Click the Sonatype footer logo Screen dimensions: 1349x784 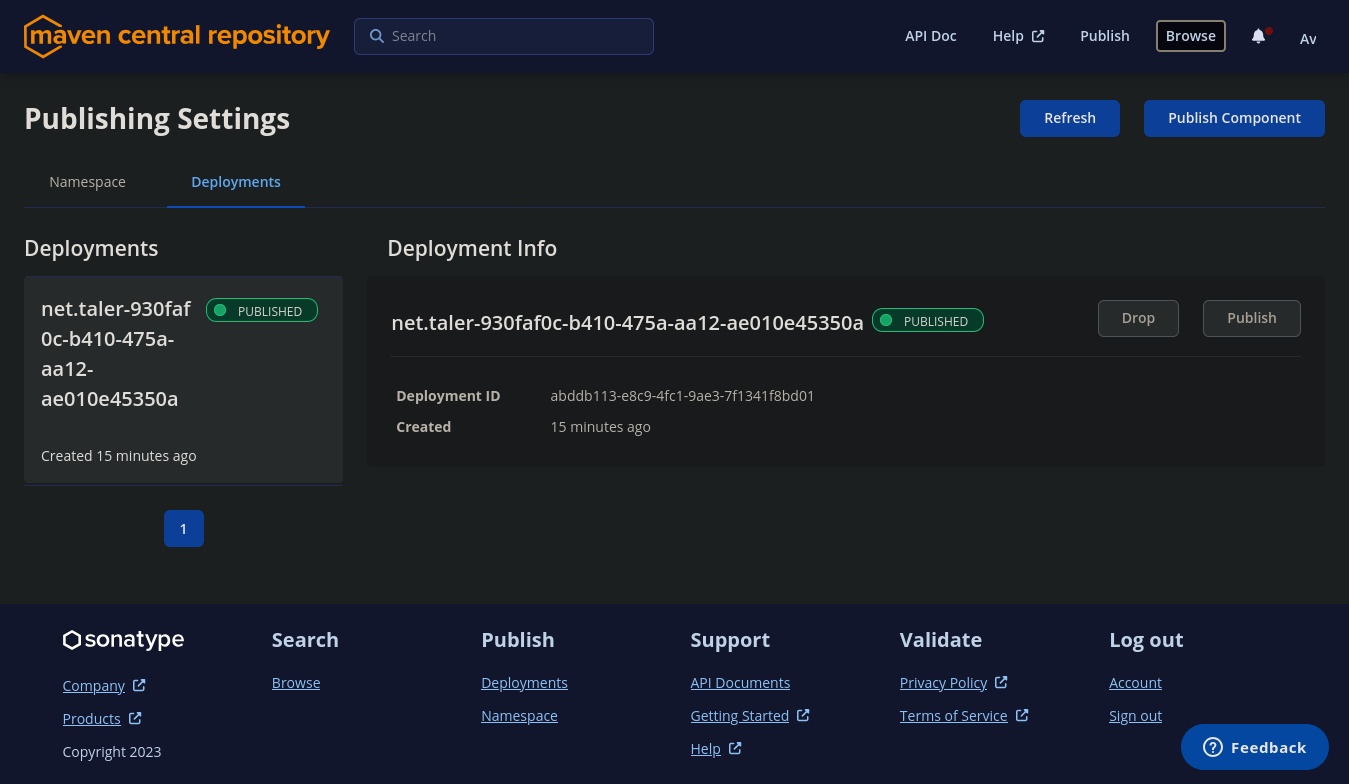click(123, 640)
